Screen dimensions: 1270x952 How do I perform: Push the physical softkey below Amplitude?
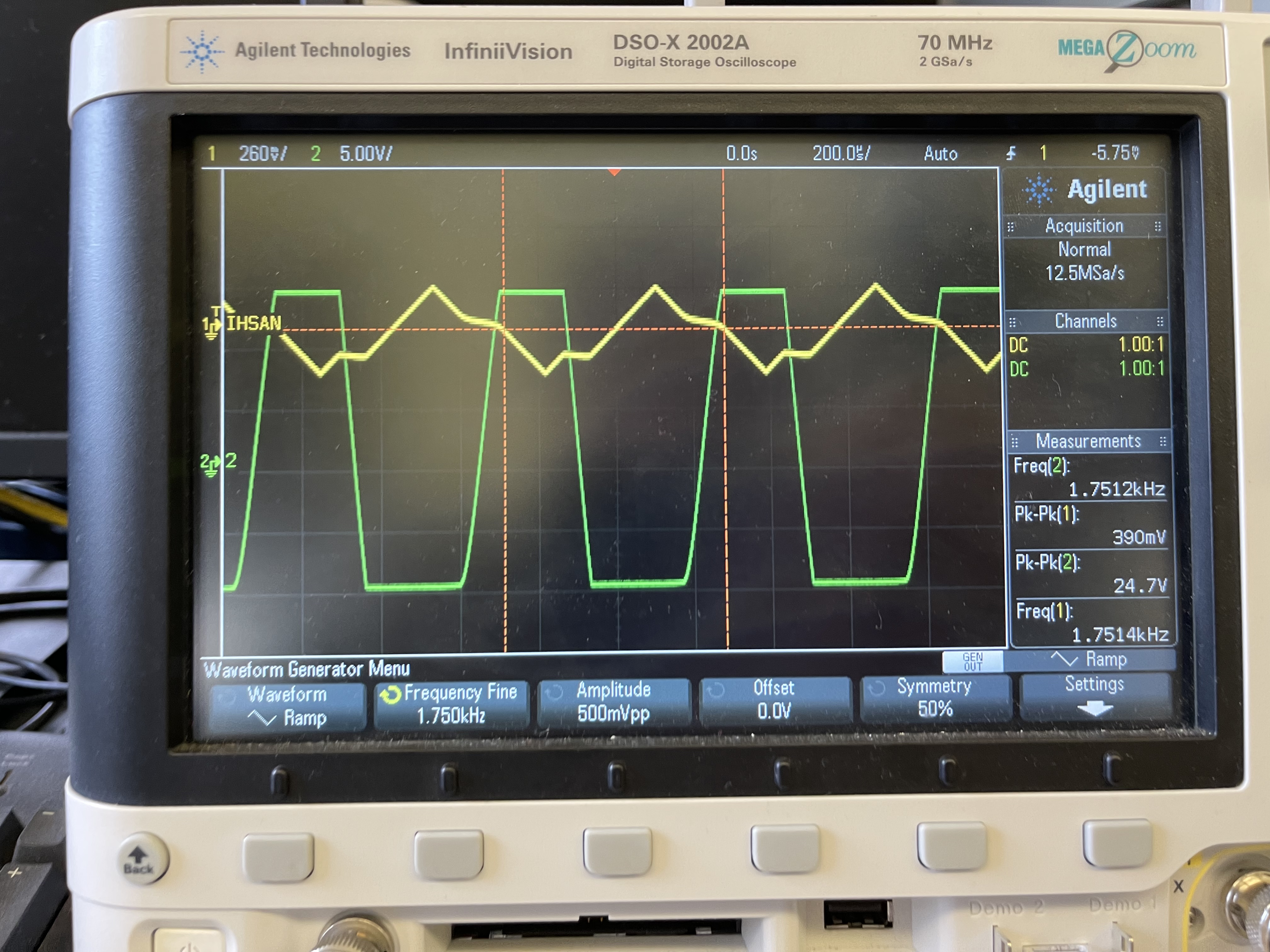(x=618, y=851)
